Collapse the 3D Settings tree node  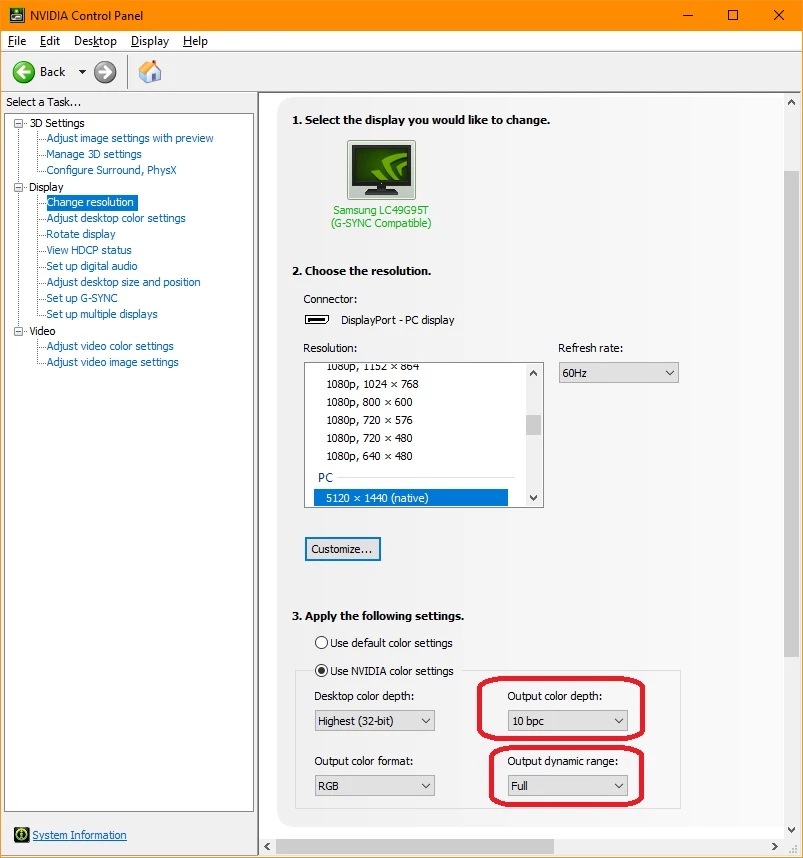[19, 123]
